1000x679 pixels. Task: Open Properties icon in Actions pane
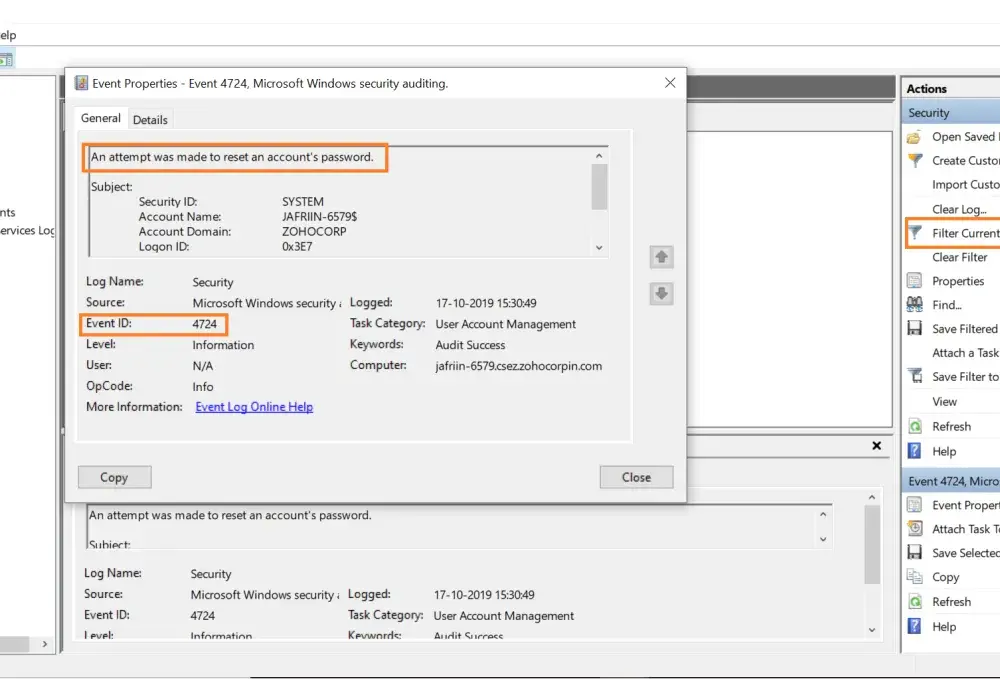[x=915, y=281]
